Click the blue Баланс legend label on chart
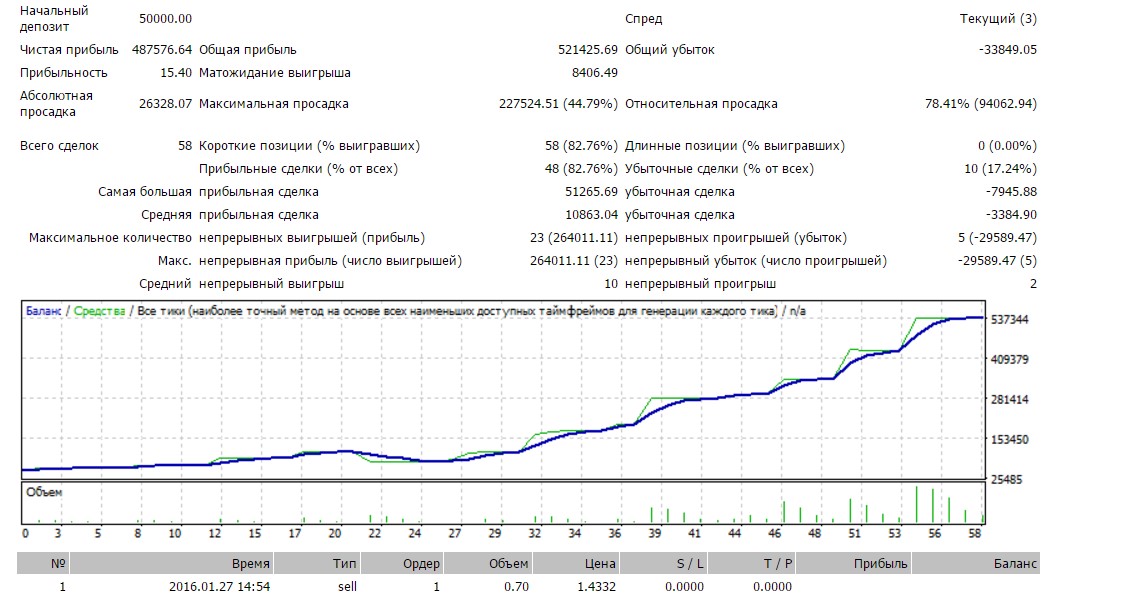The image size is (1126, 595). coord(42,312)
